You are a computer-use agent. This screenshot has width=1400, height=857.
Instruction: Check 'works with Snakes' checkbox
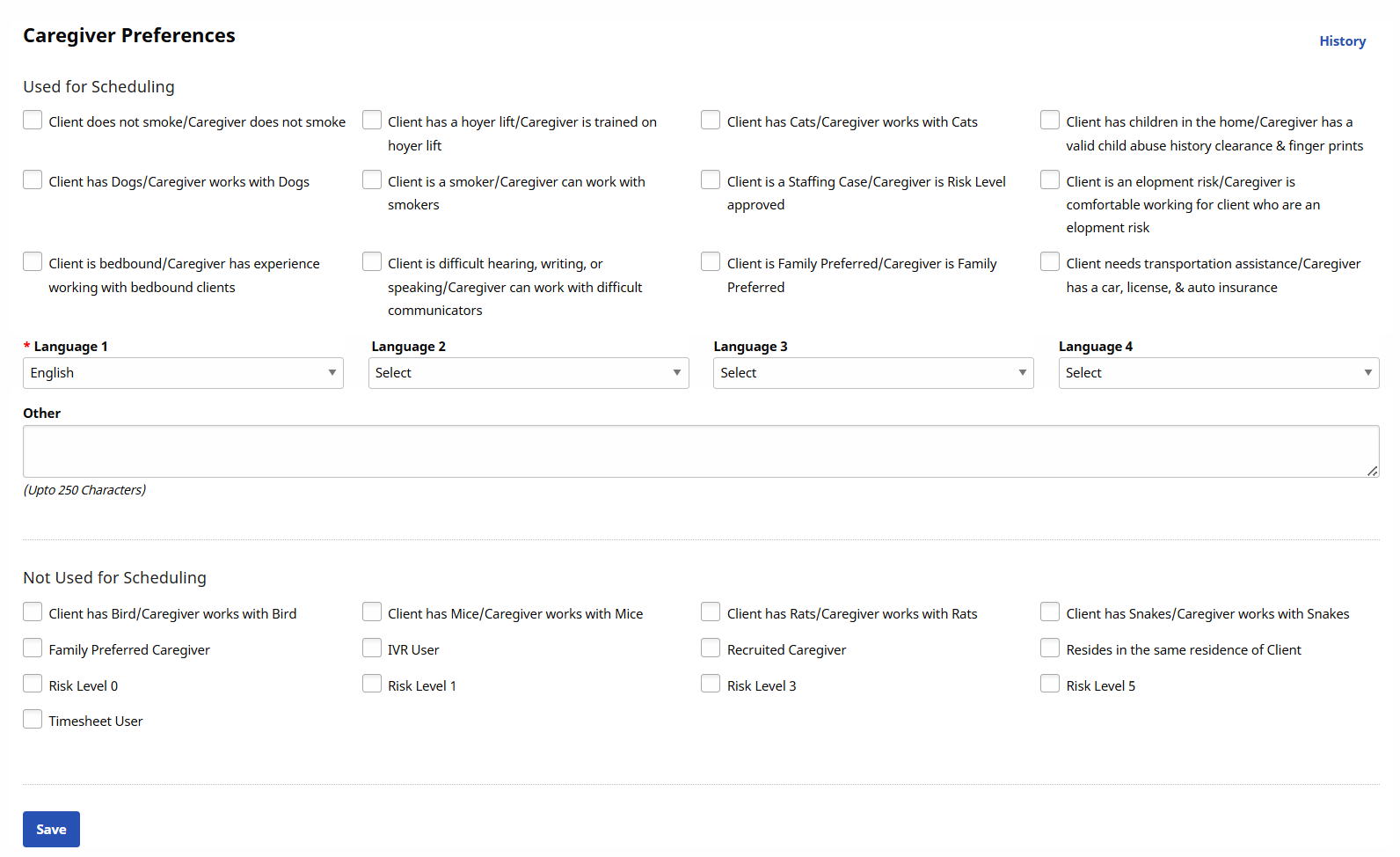point(1050,612)
